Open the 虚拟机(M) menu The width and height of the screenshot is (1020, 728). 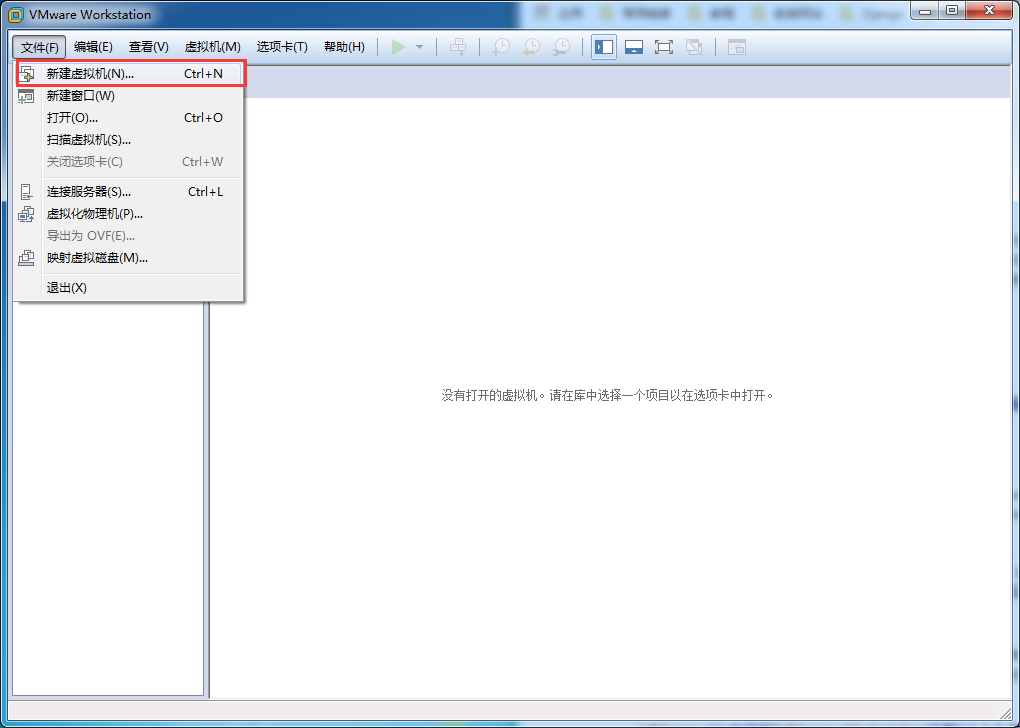pos(212,47)
